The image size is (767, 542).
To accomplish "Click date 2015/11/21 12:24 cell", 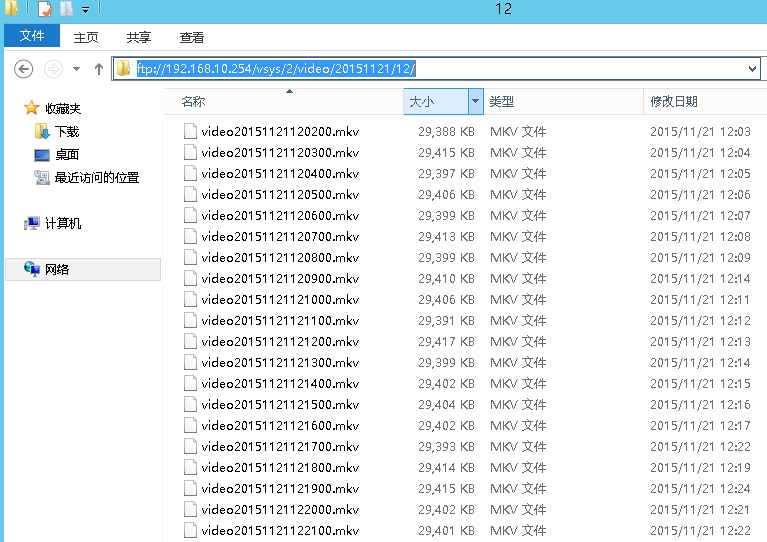I will tap(700, 488).
